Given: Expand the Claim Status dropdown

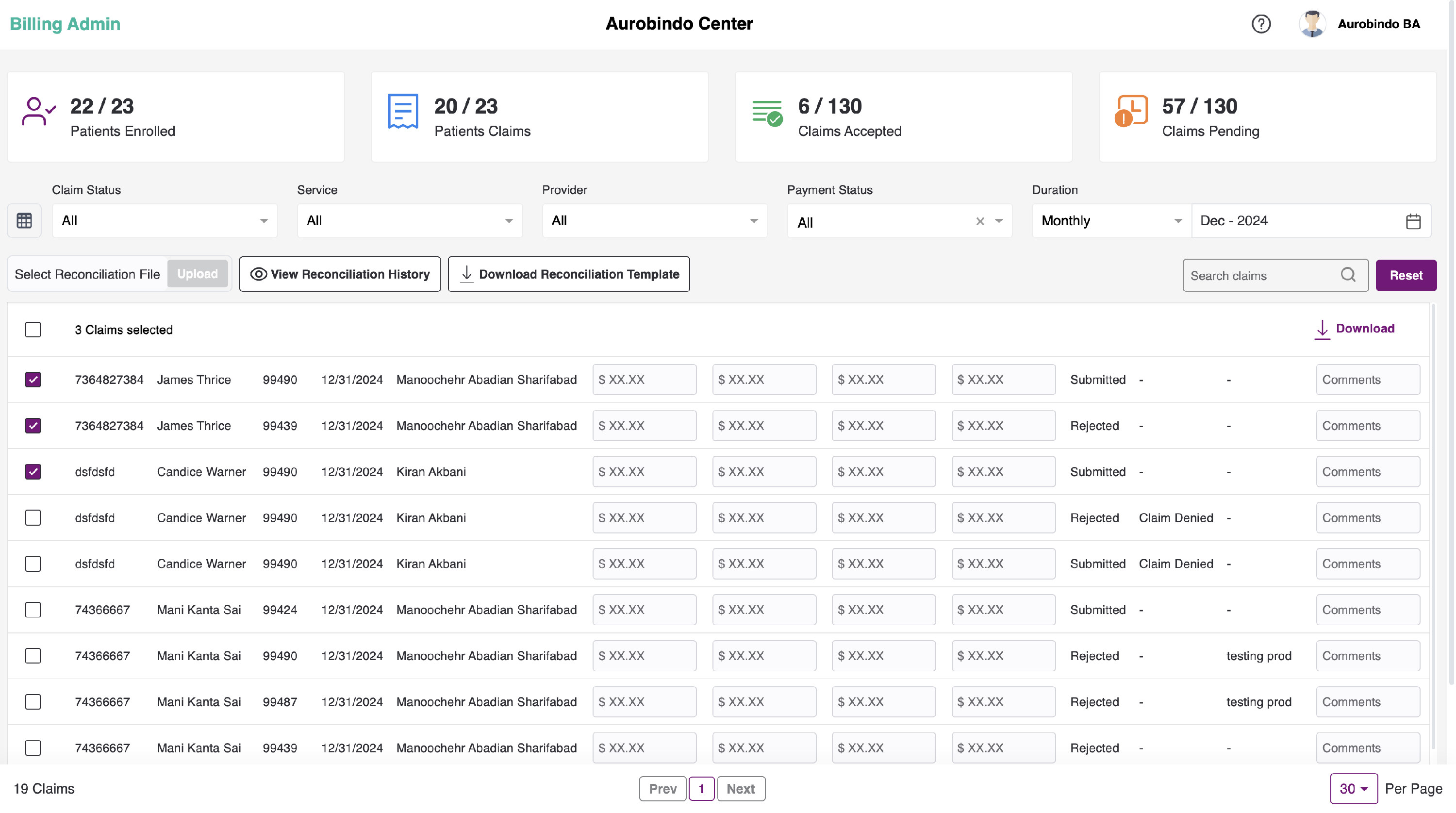Looking at the screenshot, I should click(164, 220).
